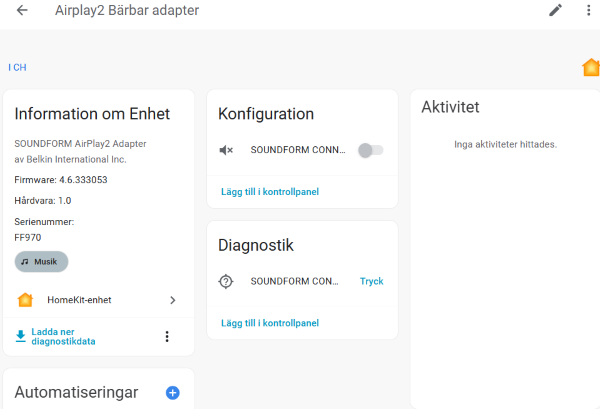Open the I CH breadcrumb link
Viewport: 600px width, 409px height.
click(17, 68)
